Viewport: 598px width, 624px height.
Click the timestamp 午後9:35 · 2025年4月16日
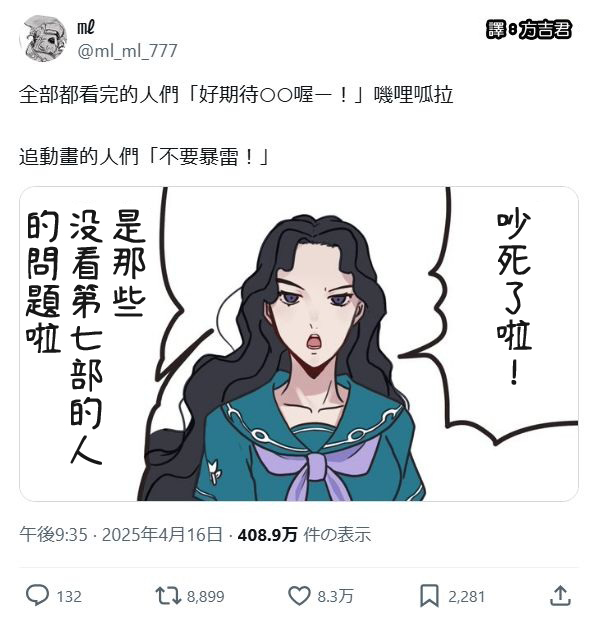(121, 534)
